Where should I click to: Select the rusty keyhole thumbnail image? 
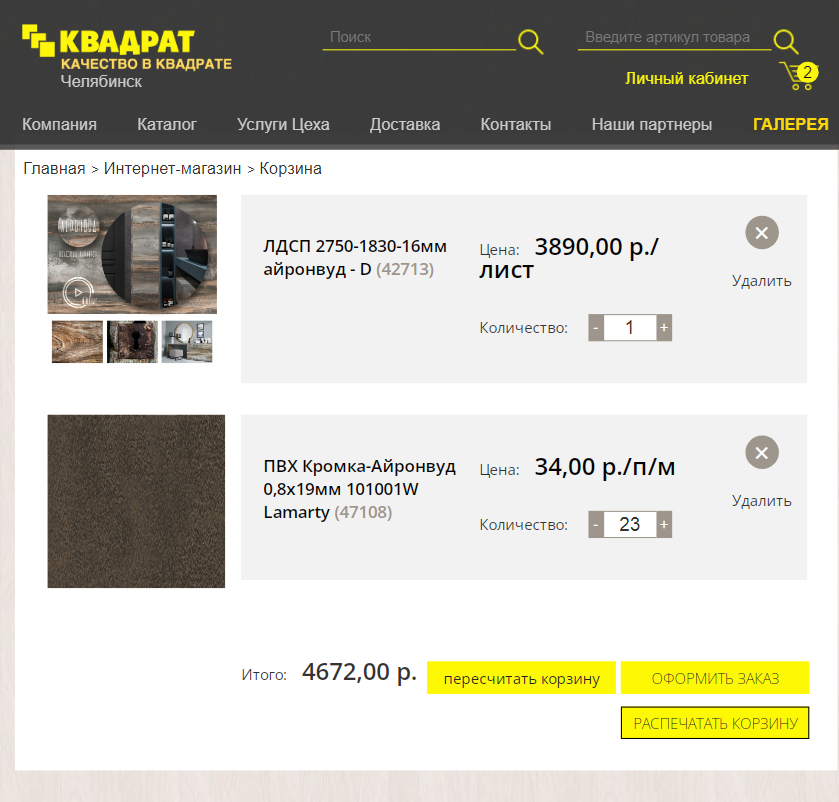132,342
